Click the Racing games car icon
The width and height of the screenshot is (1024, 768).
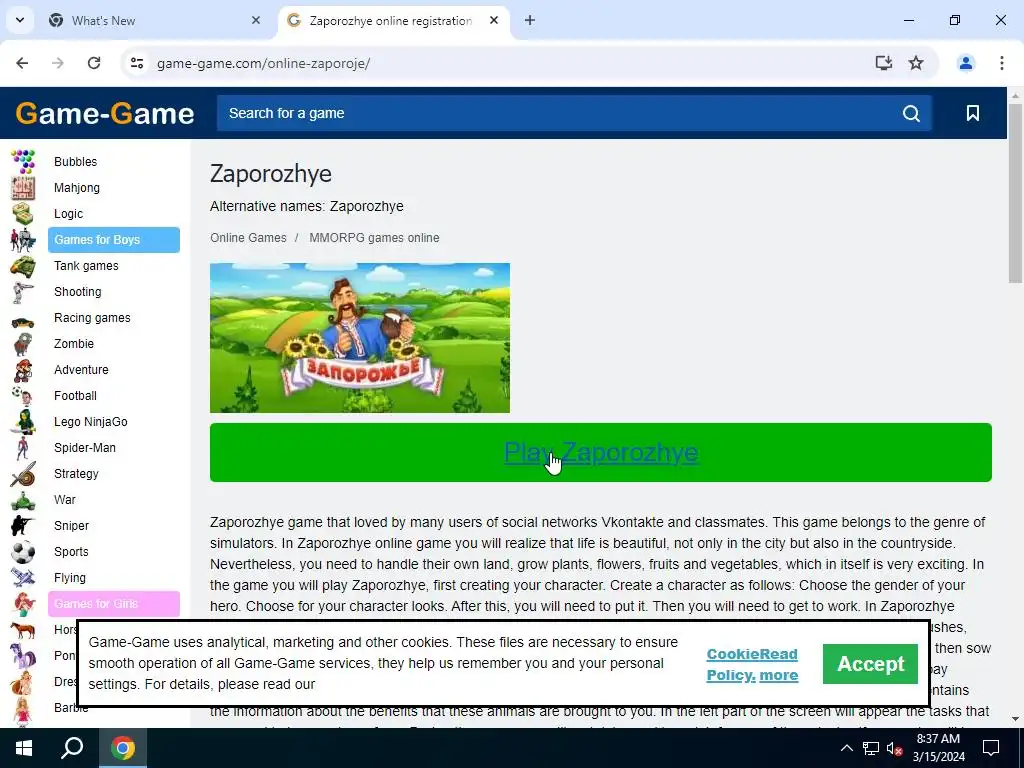point(23,322)
